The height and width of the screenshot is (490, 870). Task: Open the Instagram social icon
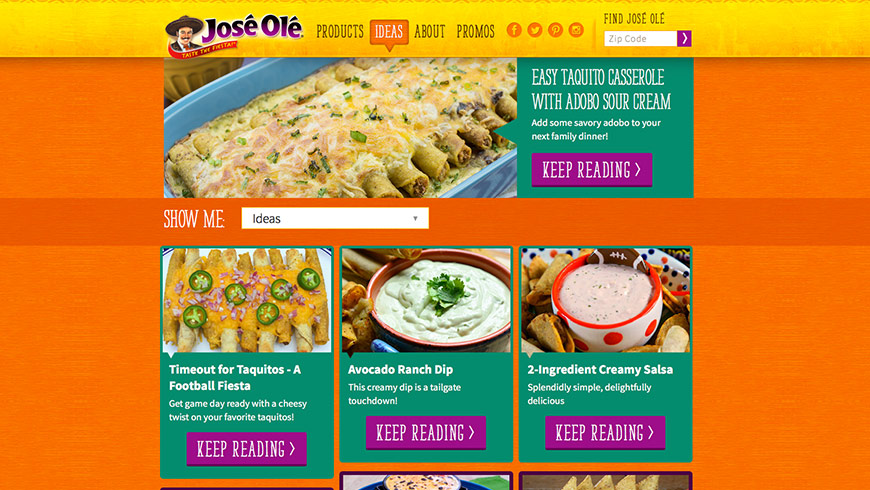[x=576, y=30]
